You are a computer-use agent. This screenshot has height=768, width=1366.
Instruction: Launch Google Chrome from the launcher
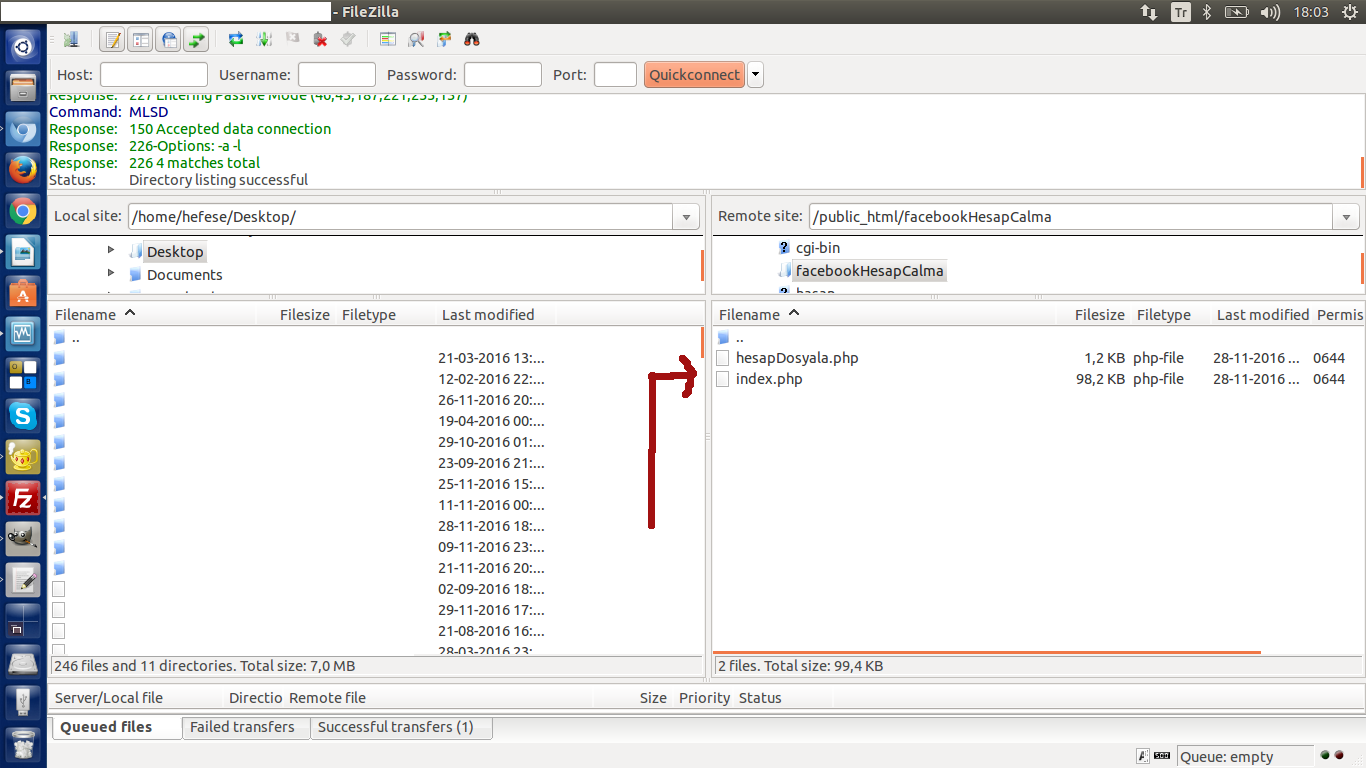pos(23,210)
